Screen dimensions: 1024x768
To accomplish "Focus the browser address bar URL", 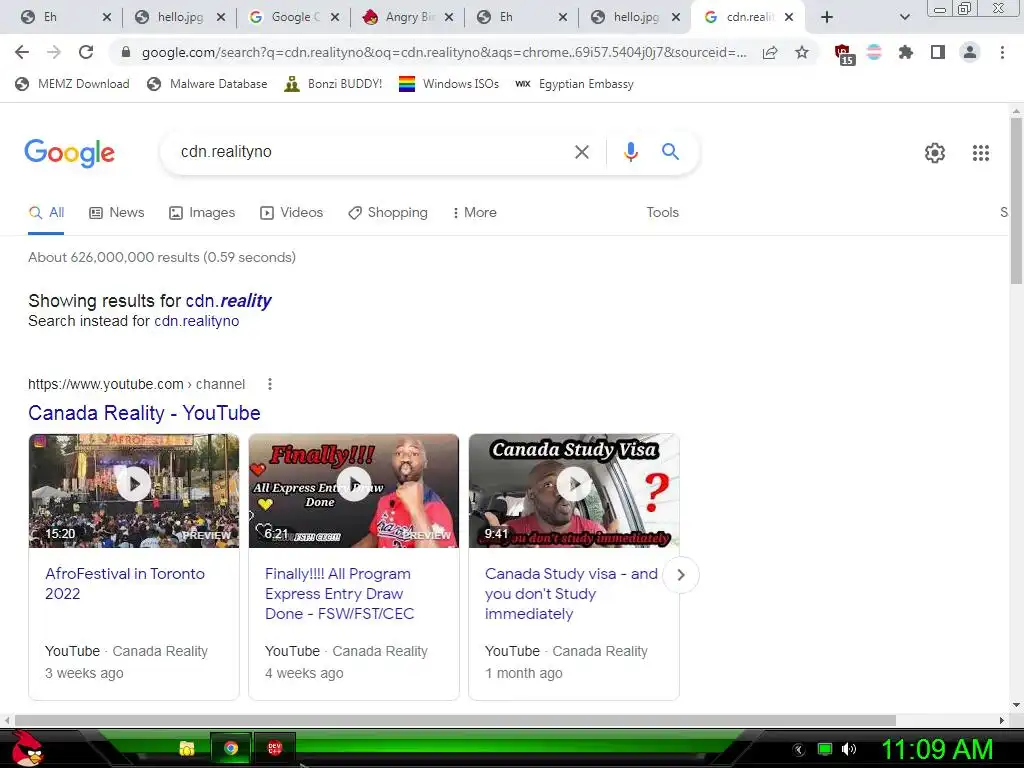I will [444, 52].
